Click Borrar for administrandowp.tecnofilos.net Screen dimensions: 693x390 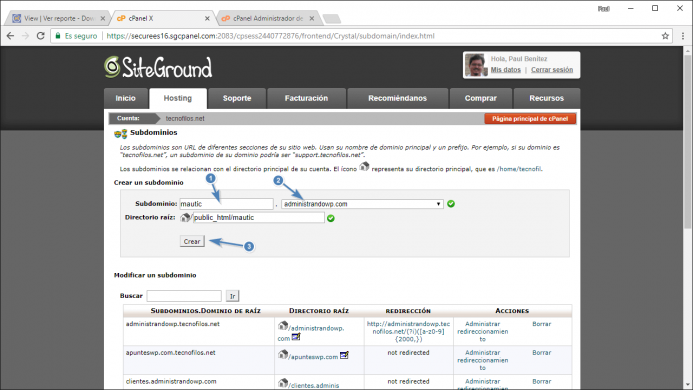[x=541, y=324]
